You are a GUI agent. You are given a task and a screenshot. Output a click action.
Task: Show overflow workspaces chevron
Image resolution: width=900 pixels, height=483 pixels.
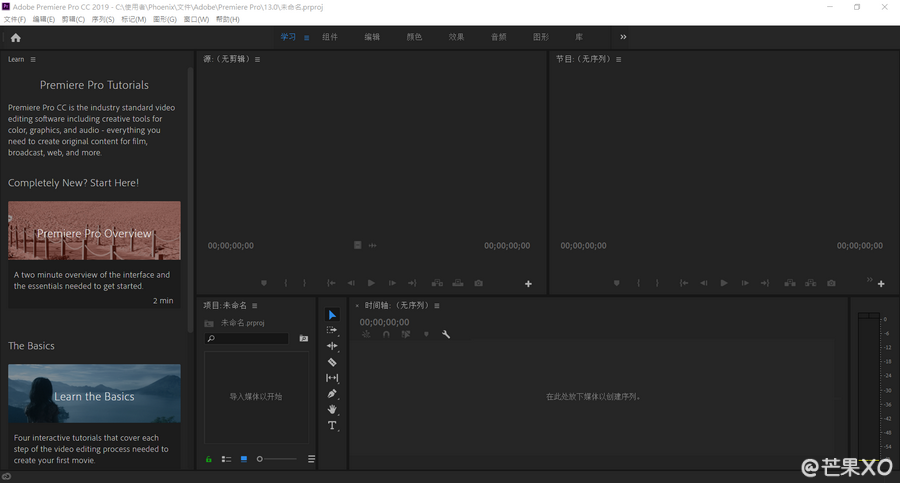click(x=623, y=37)
